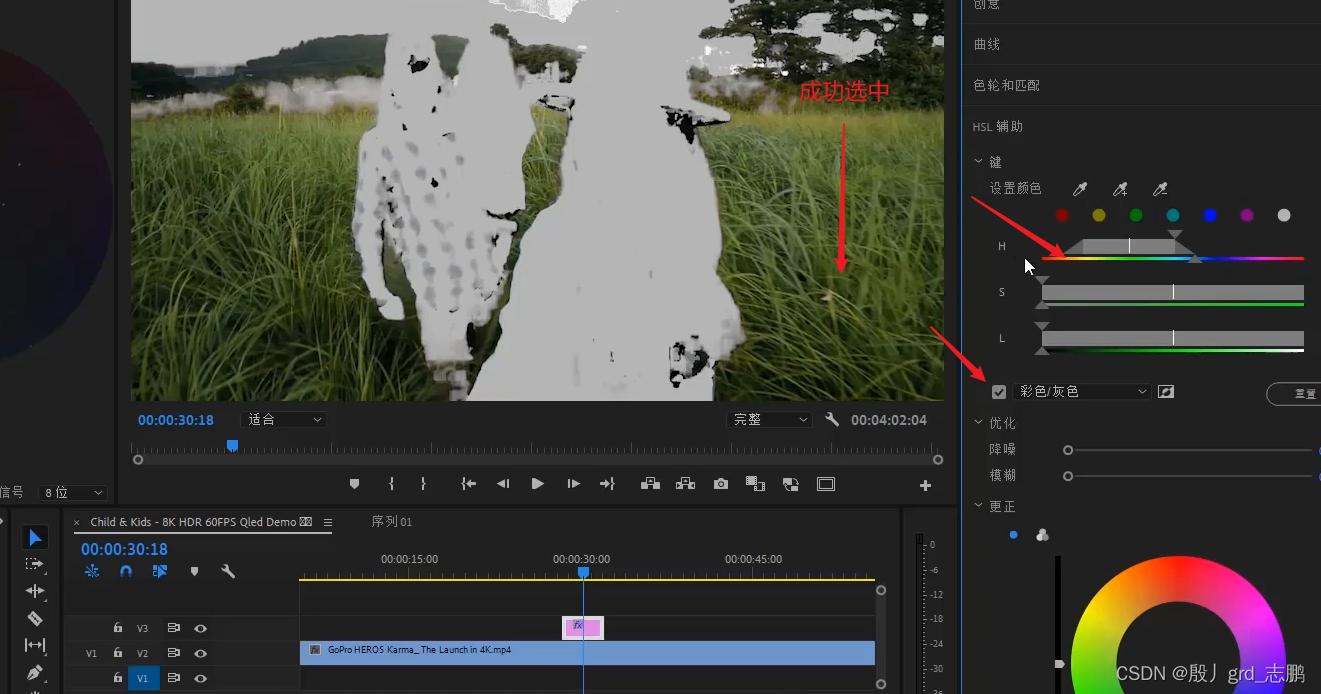Close the Child & Kids sequence tab
This screenshot has height=694, width=1321.
click(77, 522)
